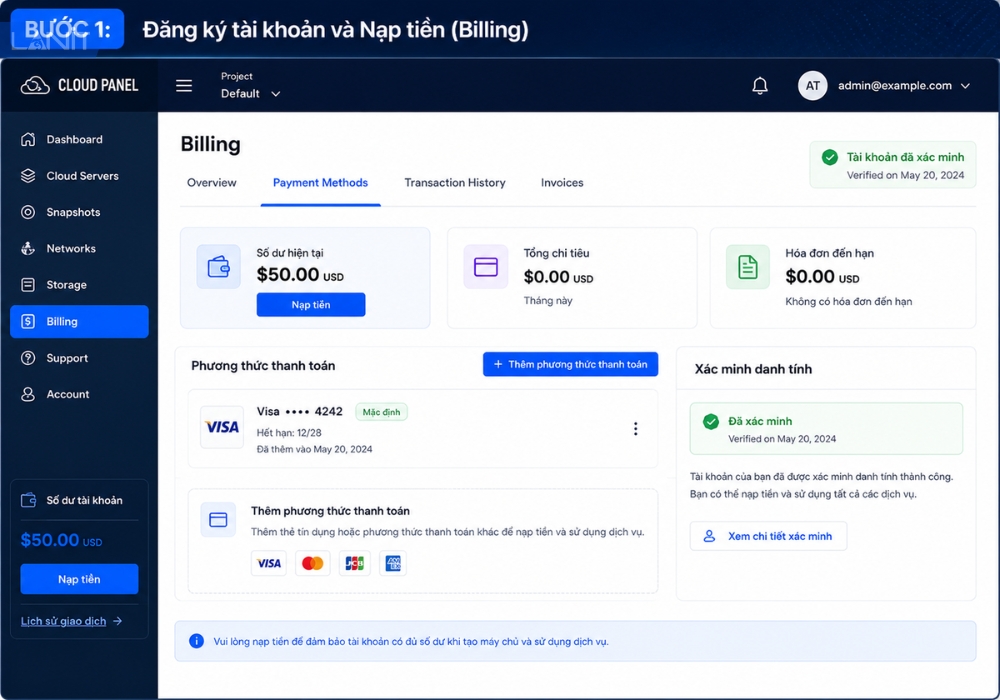Viewport: 1000px width, 700px height.
Task: Click Đã thêm vào May 20, 2024 text
Action: click(x=314, y=449)
